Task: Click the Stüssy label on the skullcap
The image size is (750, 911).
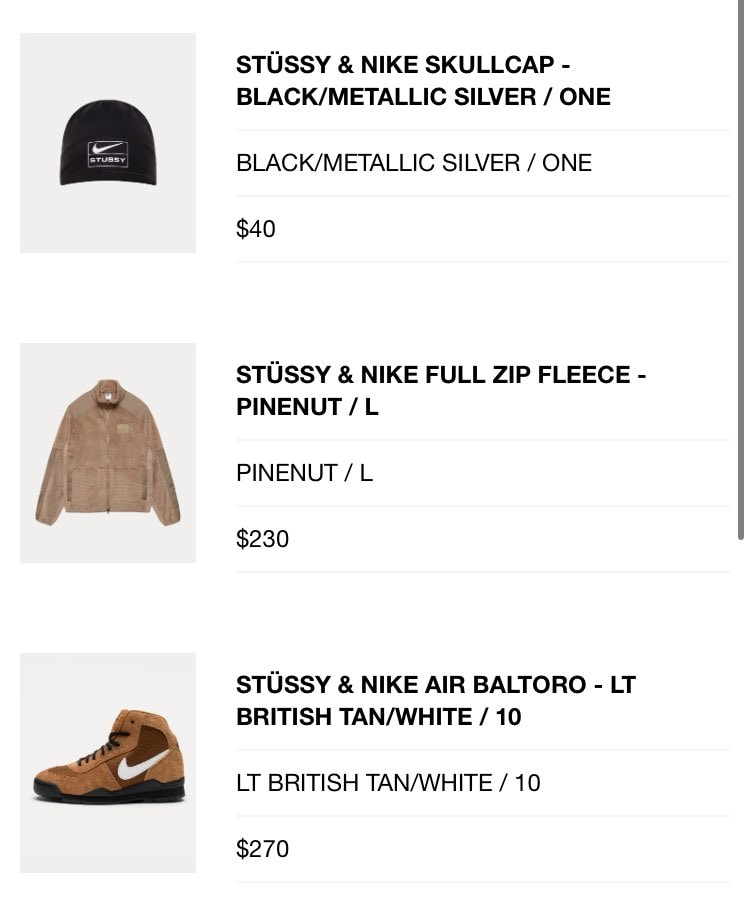Action: tap(107, 160)
